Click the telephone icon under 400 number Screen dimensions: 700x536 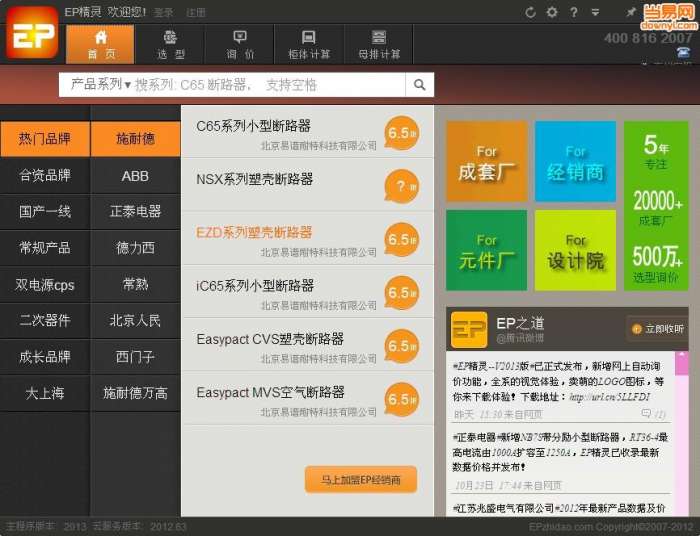click(683, 52)
